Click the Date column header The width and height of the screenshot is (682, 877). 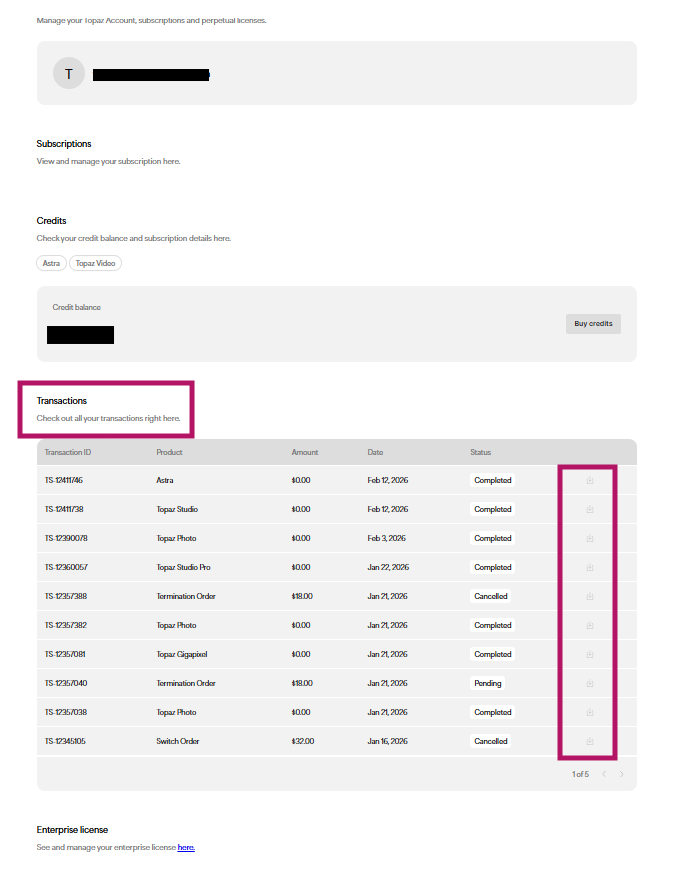click(x=375, y=452)
